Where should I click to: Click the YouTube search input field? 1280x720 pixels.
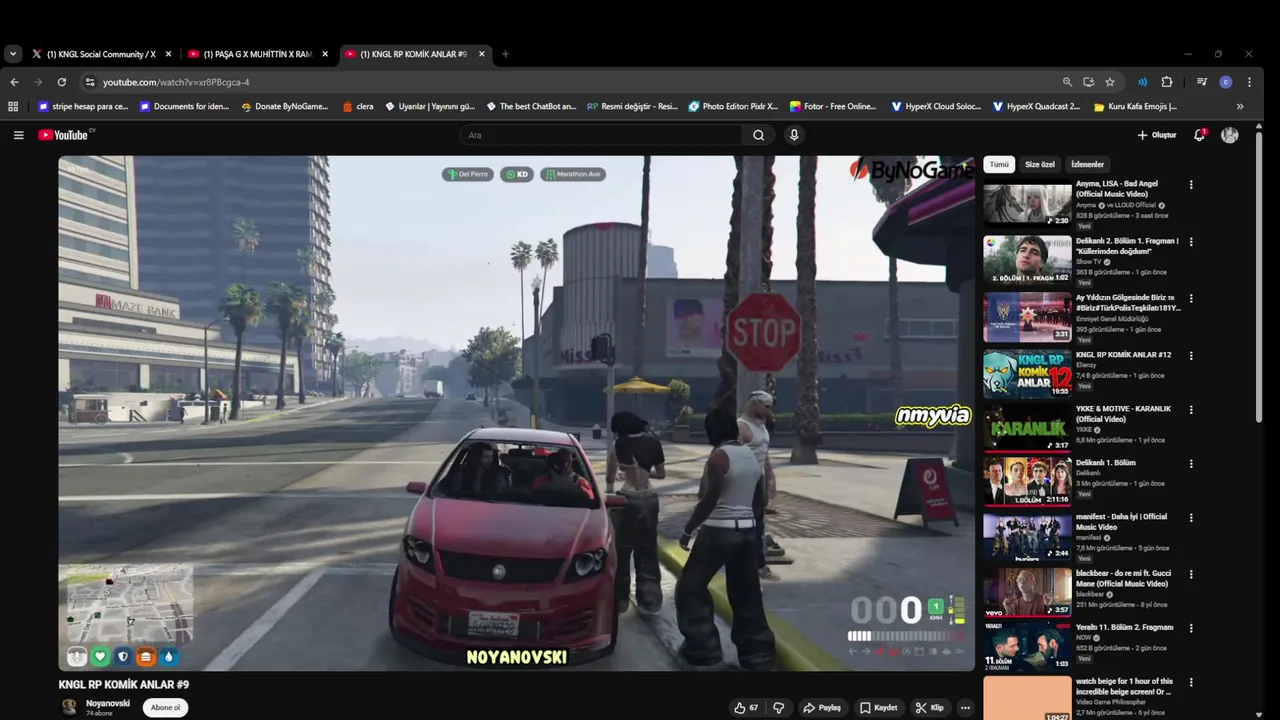(604, 135)
